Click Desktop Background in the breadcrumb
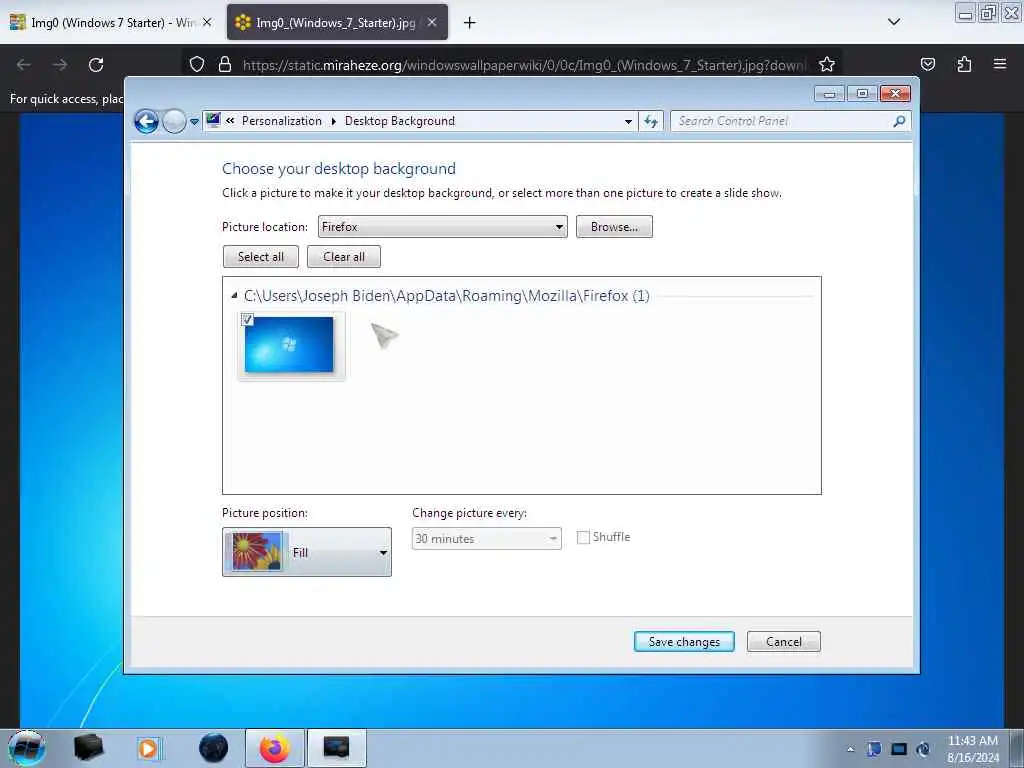 coord(400,121)
